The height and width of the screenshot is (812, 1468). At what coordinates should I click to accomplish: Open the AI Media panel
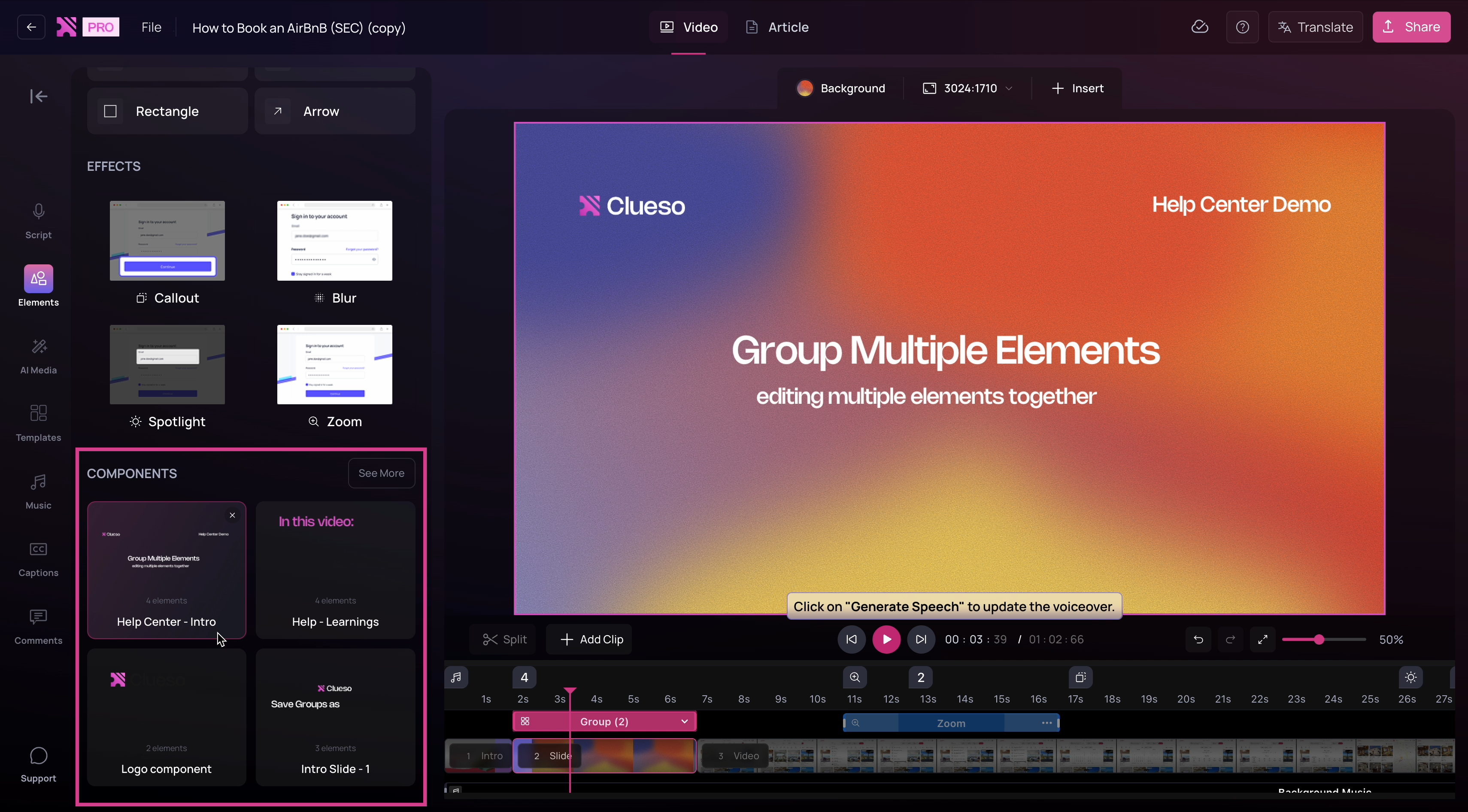pyautogui.click(x=38, y=355)
